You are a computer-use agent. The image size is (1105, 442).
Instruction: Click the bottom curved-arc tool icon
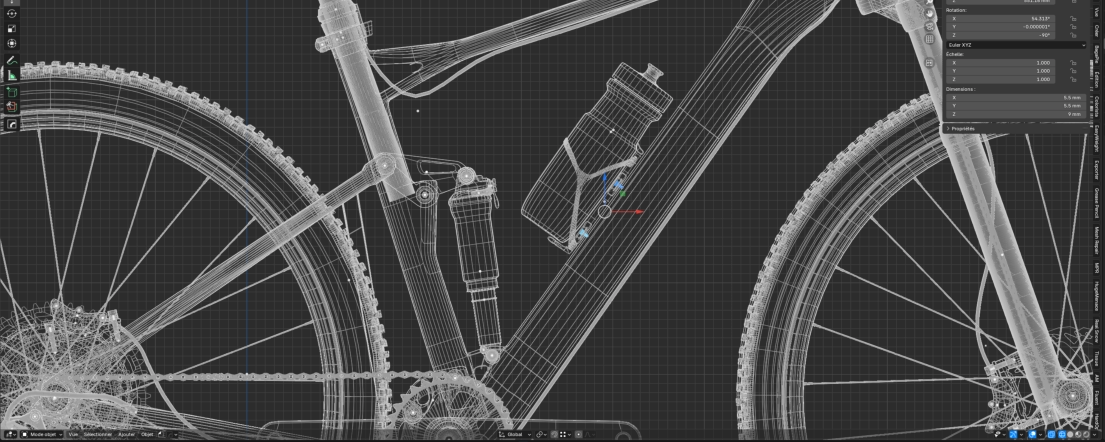pos(12,124)
